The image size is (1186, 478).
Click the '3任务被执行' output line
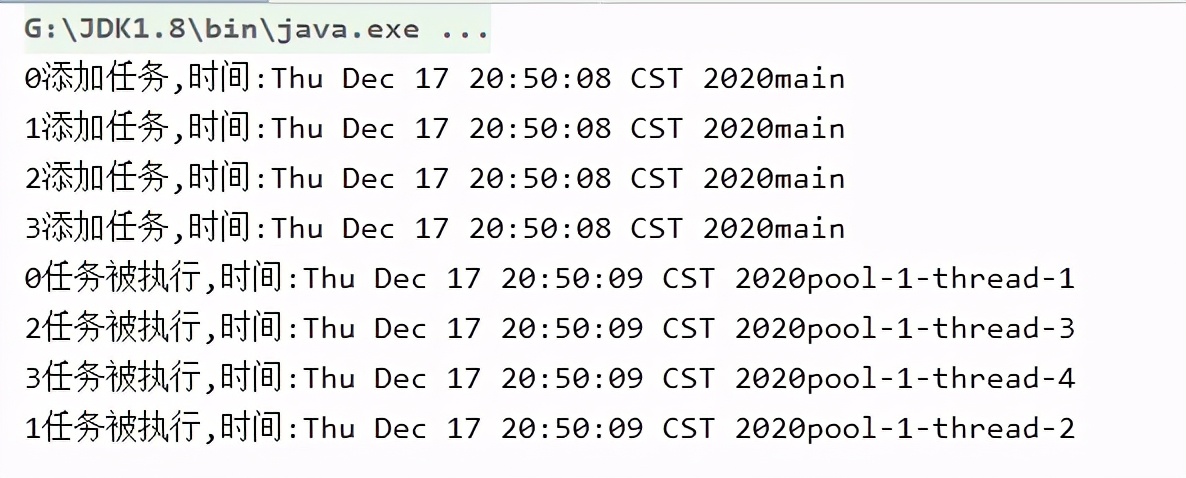click(x=550, y=378)
